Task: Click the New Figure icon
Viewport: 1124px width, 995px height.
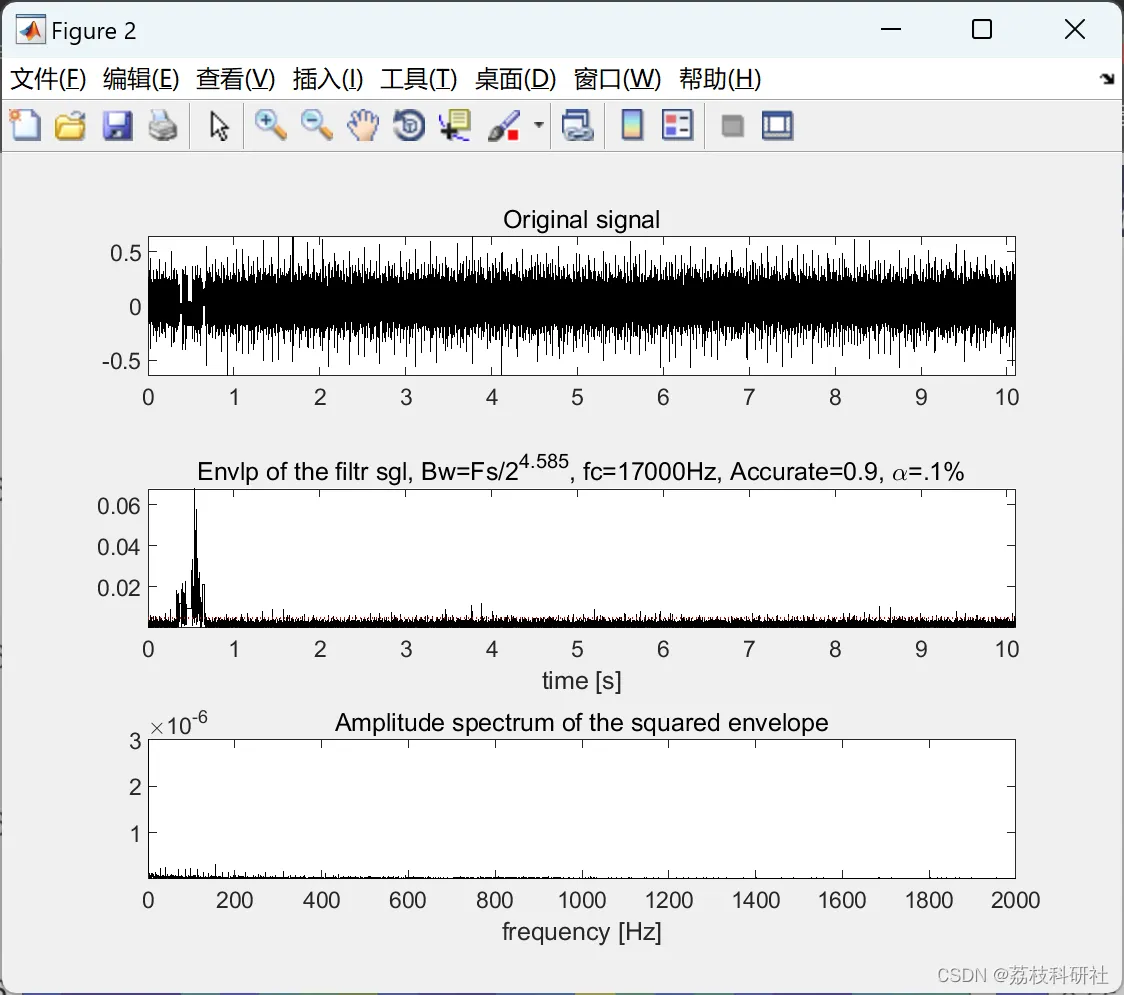Action: (24, 126)
